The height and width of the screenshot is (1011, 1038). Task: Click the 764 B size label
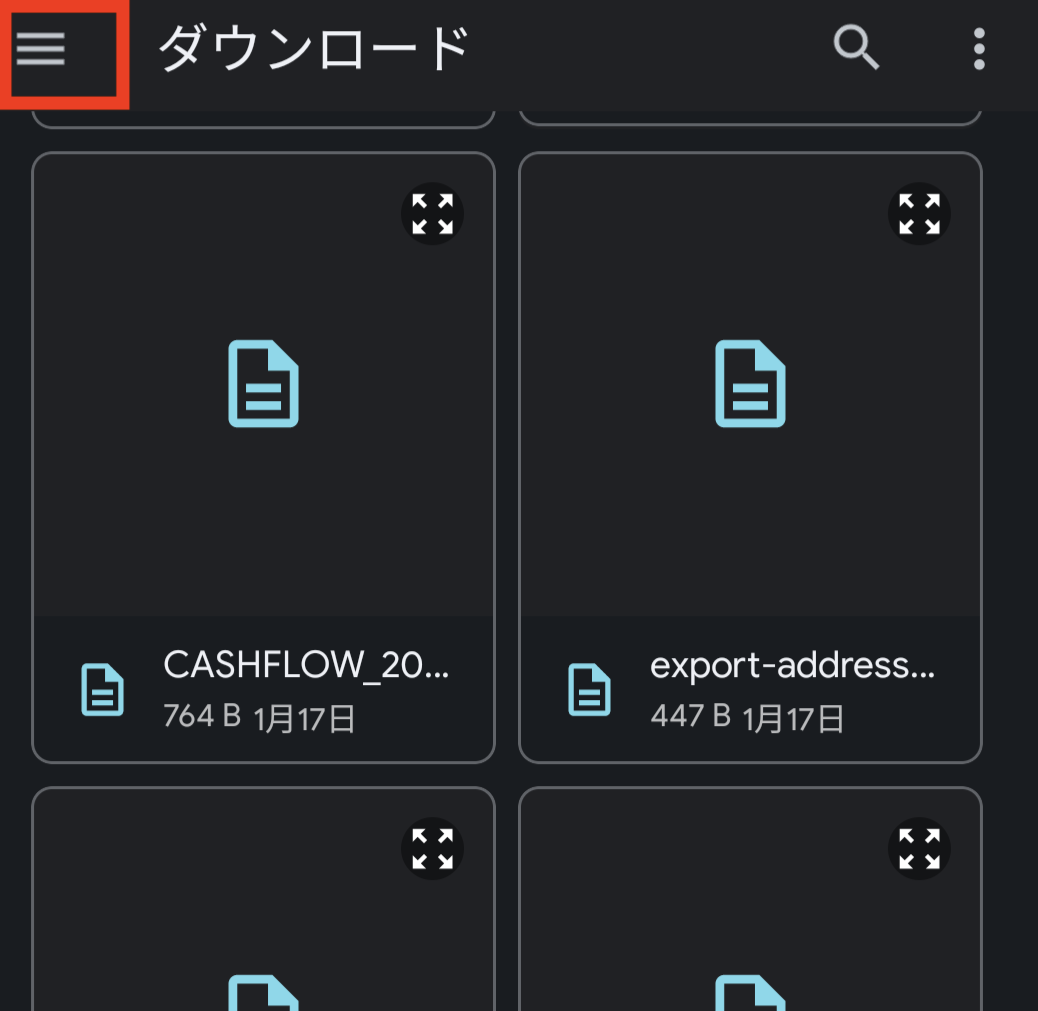pyautogui.click(x=202, y=716)
